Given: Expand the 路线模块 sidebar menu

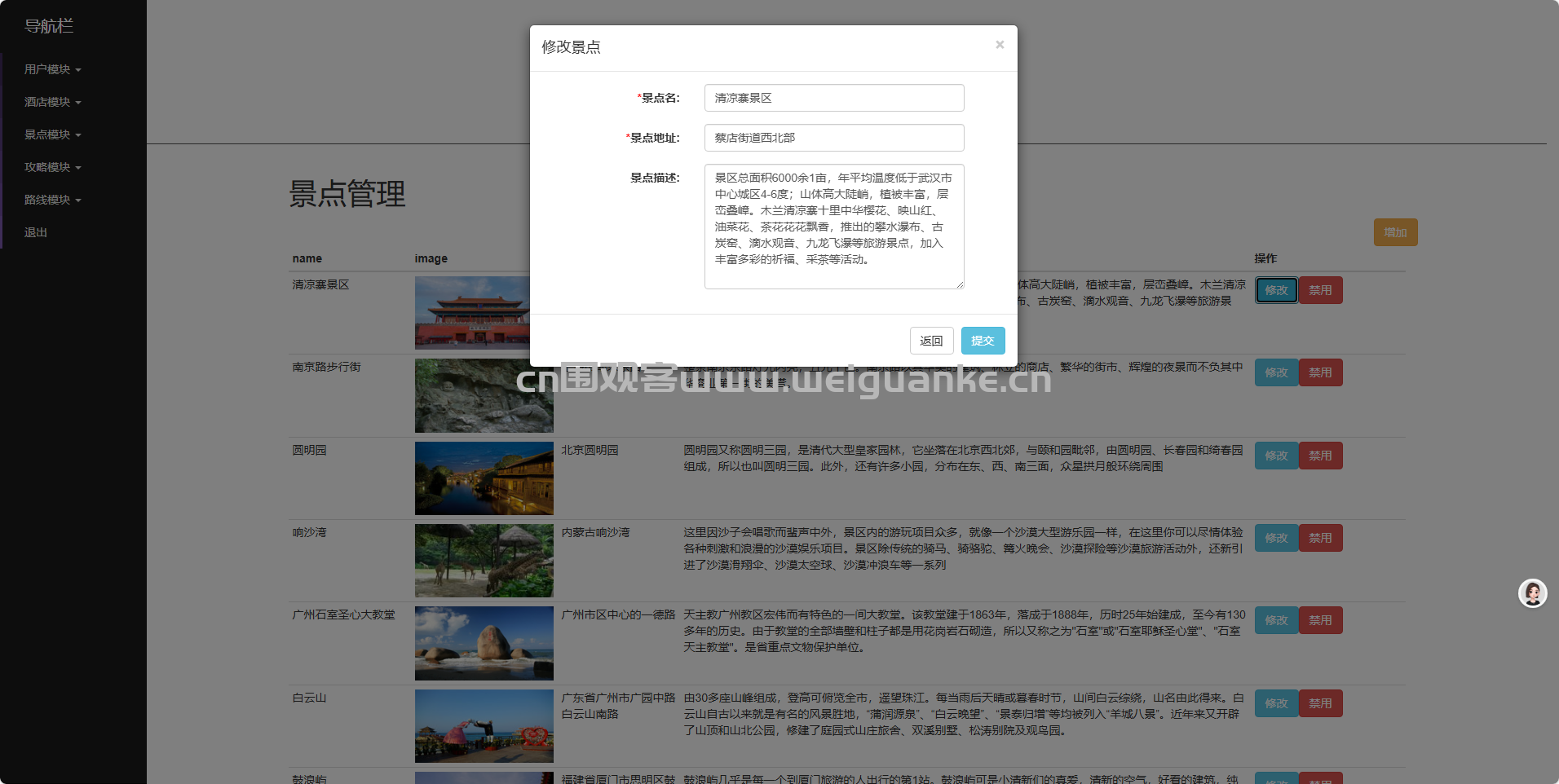Looking at the screenshot, I should (x=52, y=200).
